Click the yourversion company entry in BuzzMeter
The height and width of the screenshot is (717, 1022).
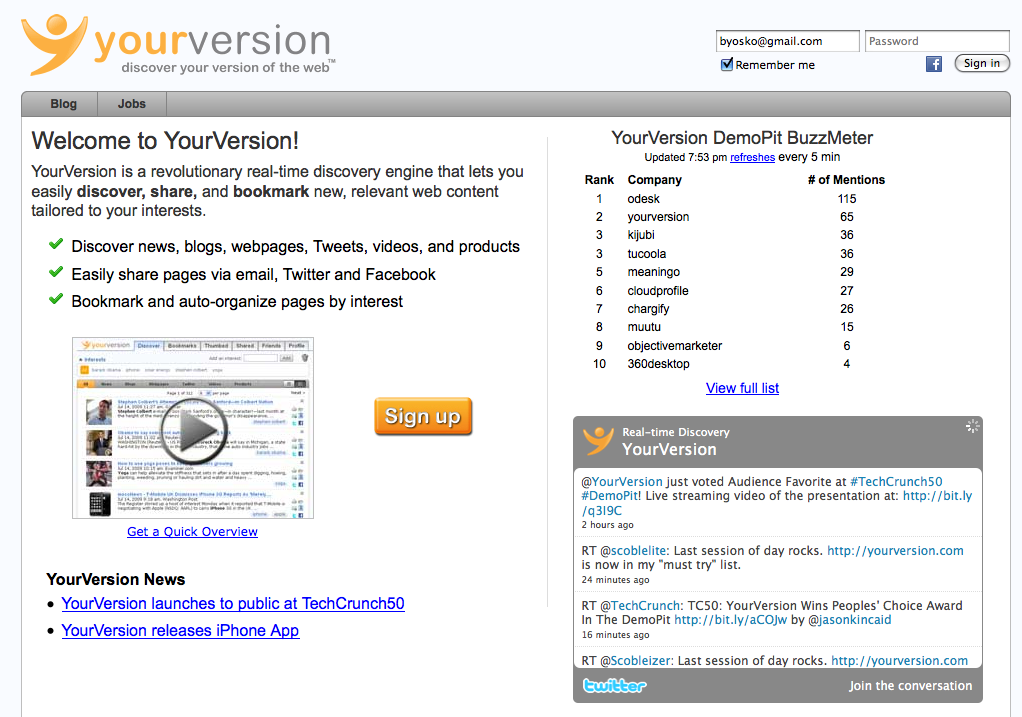pyautogui.click(x=658, y=217)
